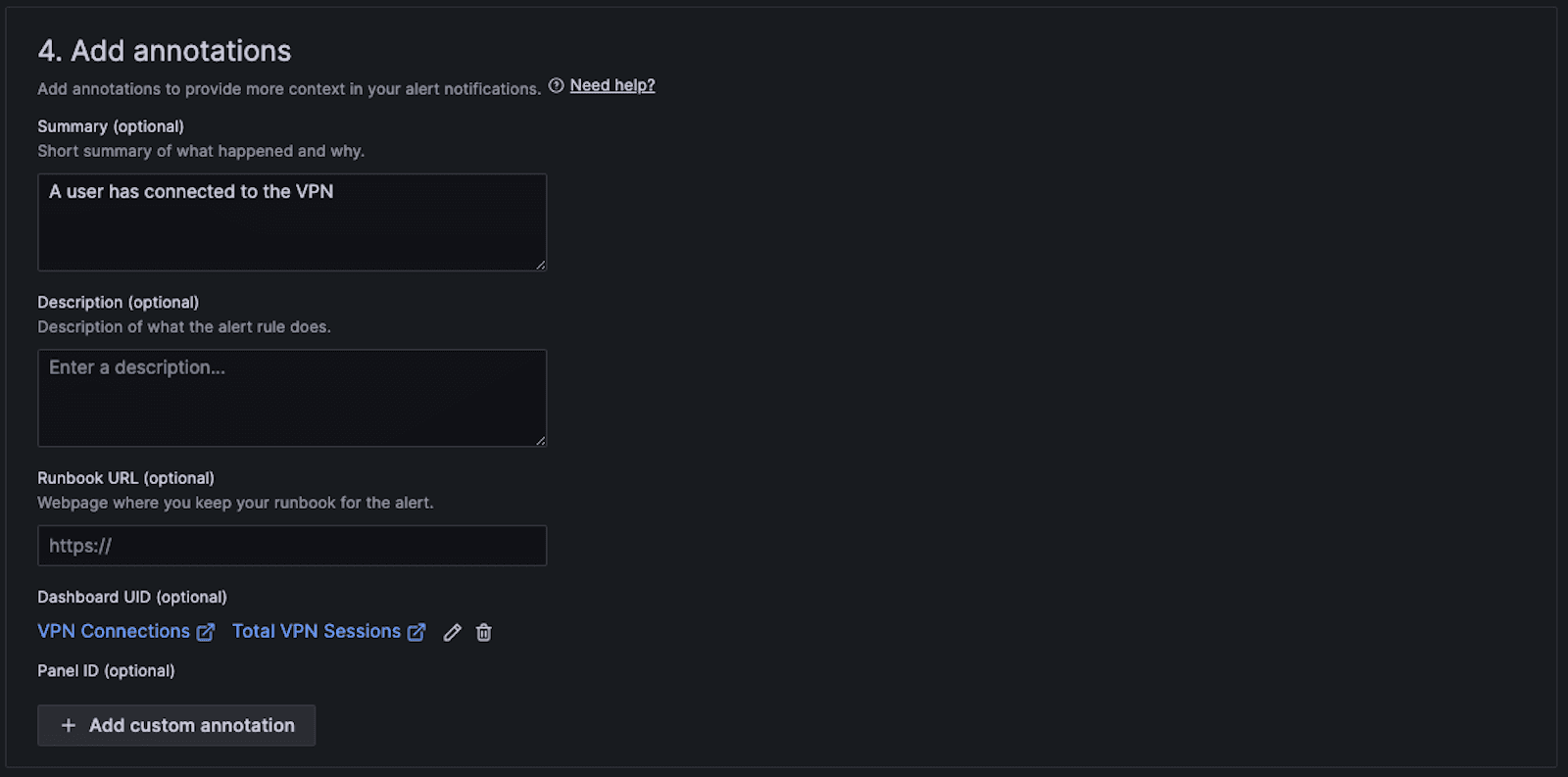Click the Panel ID (optional) label
The image size is (1568, 777).
click(x=106, y=670)
